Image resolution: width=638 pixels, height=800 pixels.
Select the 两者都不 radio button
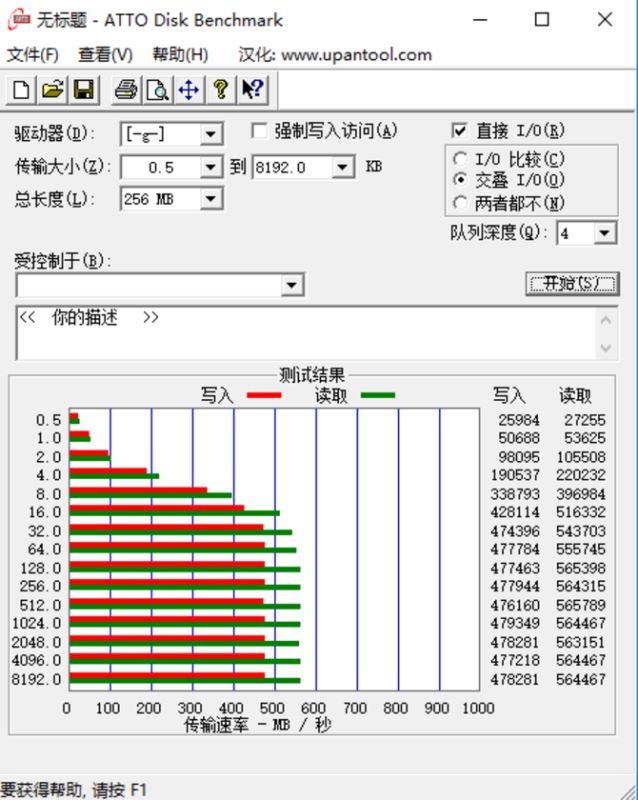pyautogui.click(x=459, y=203)
